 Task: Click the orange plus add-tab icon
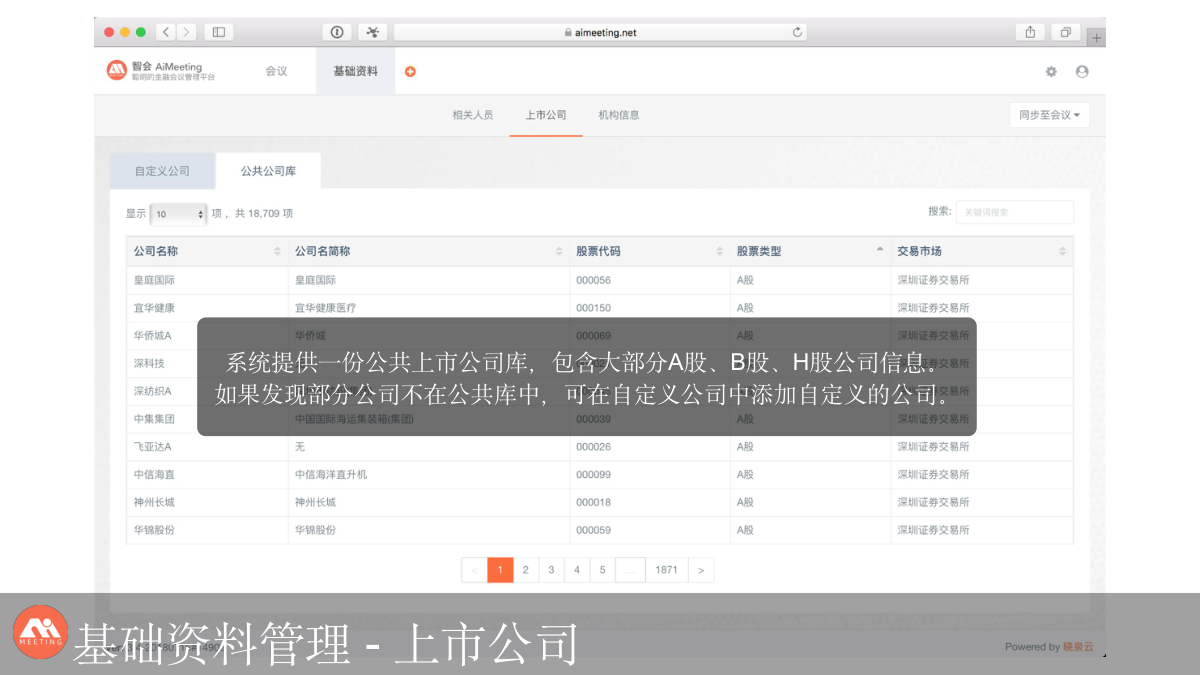pyautogui.click(x=410, y=72)
